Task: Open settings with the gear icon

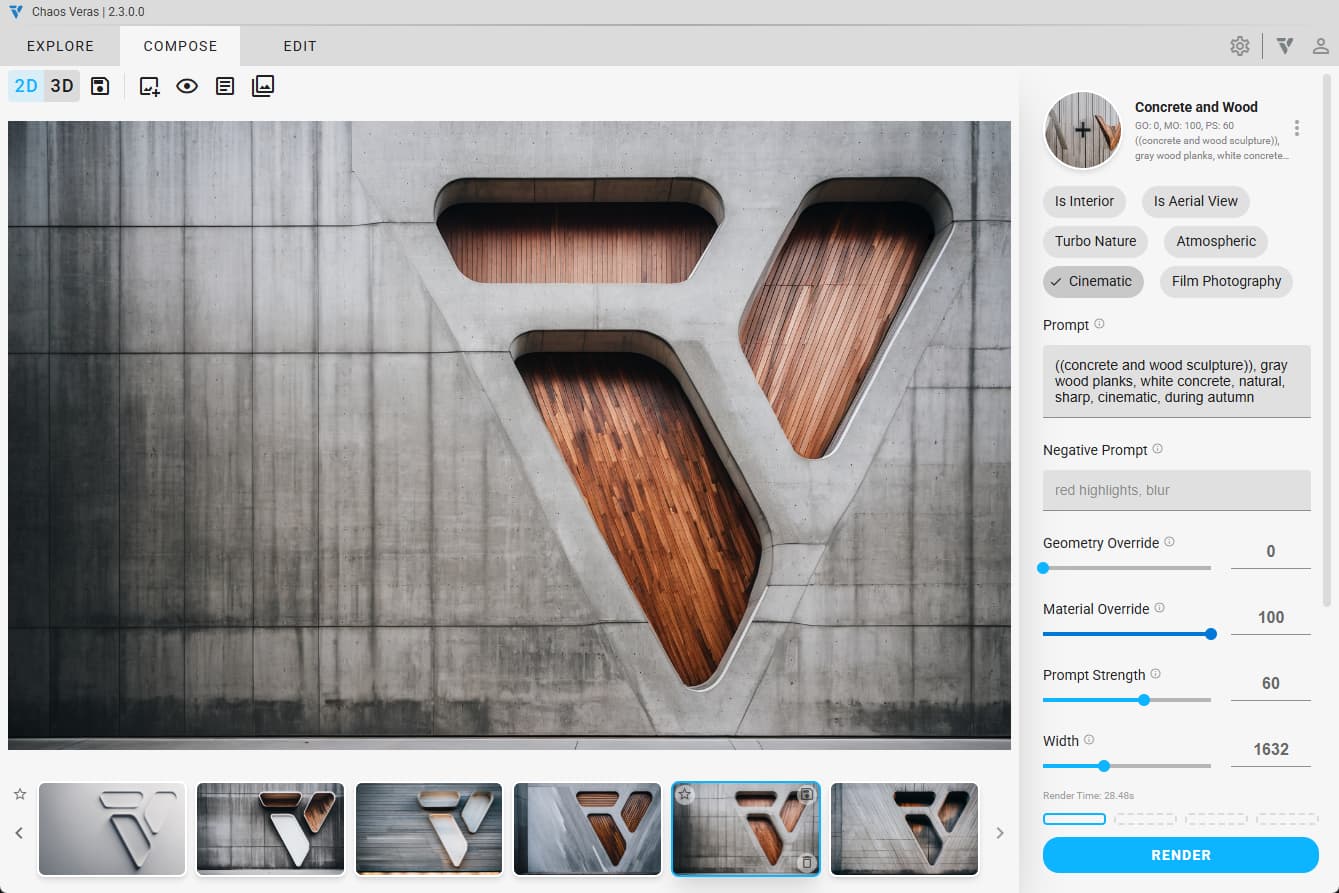Action: pyautogui.click(x=1240, y=46)
